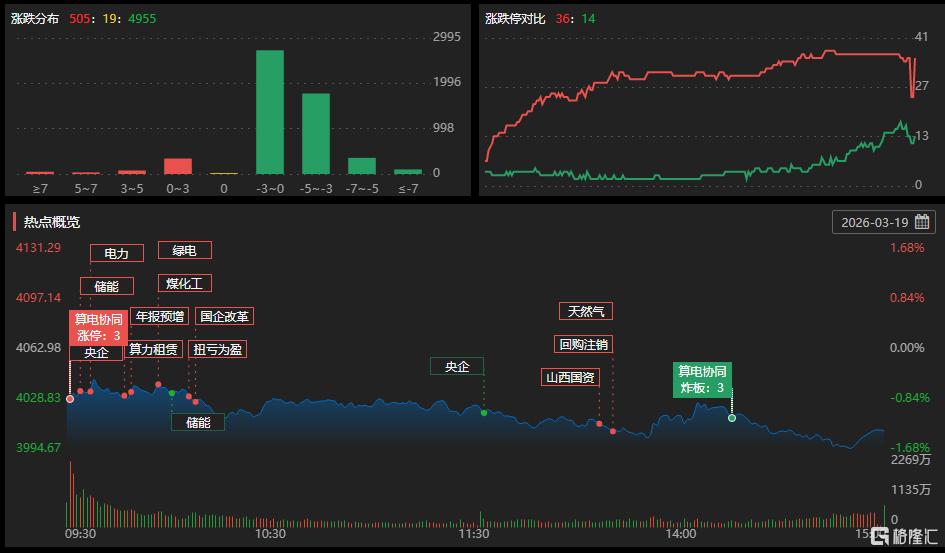The height and width of the screenshot is (553, 945).
Task: Click the 煤化工 hotspot tag
Action: pos(184,283)
